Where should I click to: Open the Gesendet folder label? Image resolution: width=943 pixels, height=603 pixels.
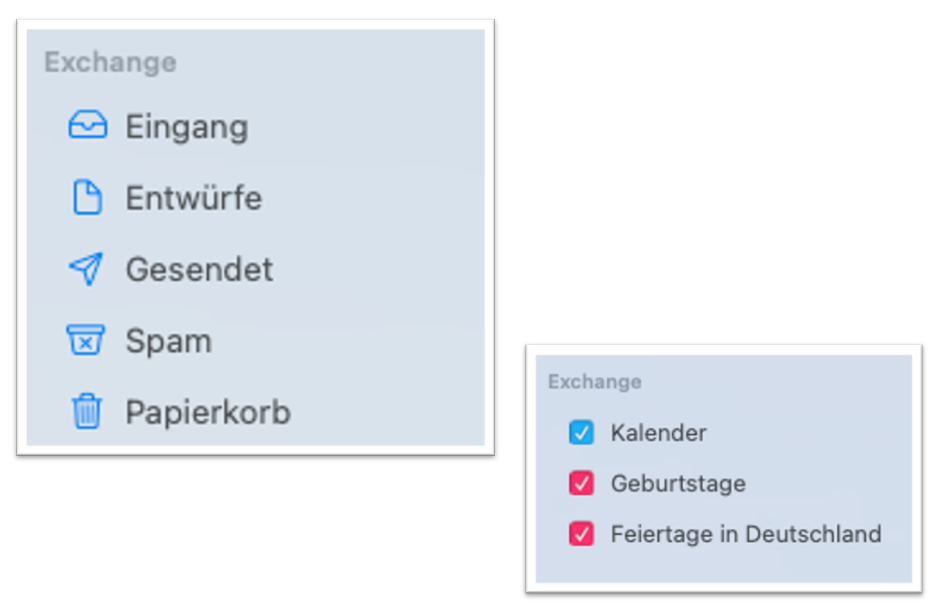click(199, 269)
